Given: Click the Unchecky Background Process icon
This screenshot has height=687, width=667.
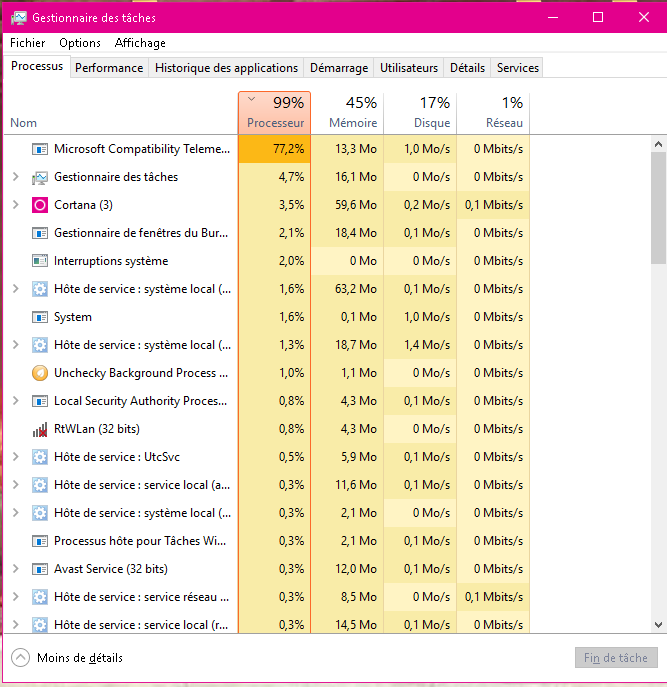Looking at the screenshot, I should pos(40,373).
